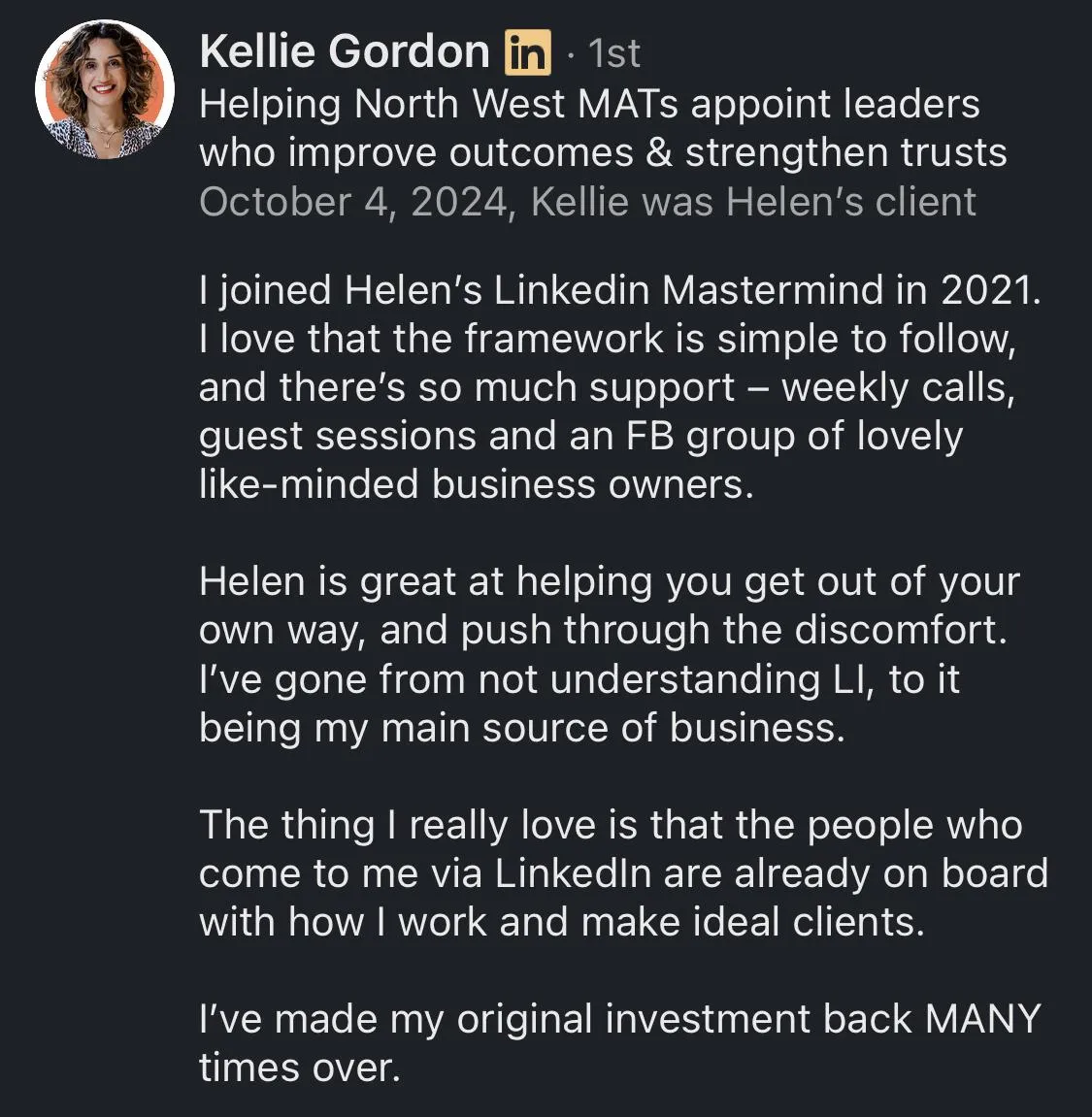Viewport: 1092px width, 1117px height.
Task: Click the 'main source of business' line
Action: [x=521, y=727]
